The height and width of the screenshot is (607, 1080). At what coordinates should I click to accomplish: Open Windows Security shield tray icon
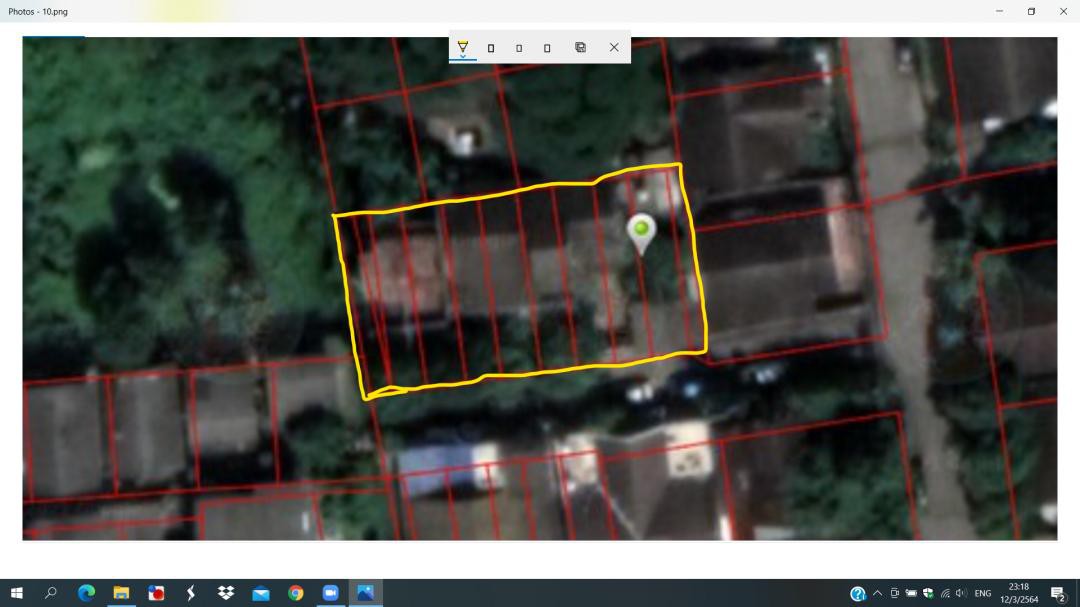click(x=928, y=593)
